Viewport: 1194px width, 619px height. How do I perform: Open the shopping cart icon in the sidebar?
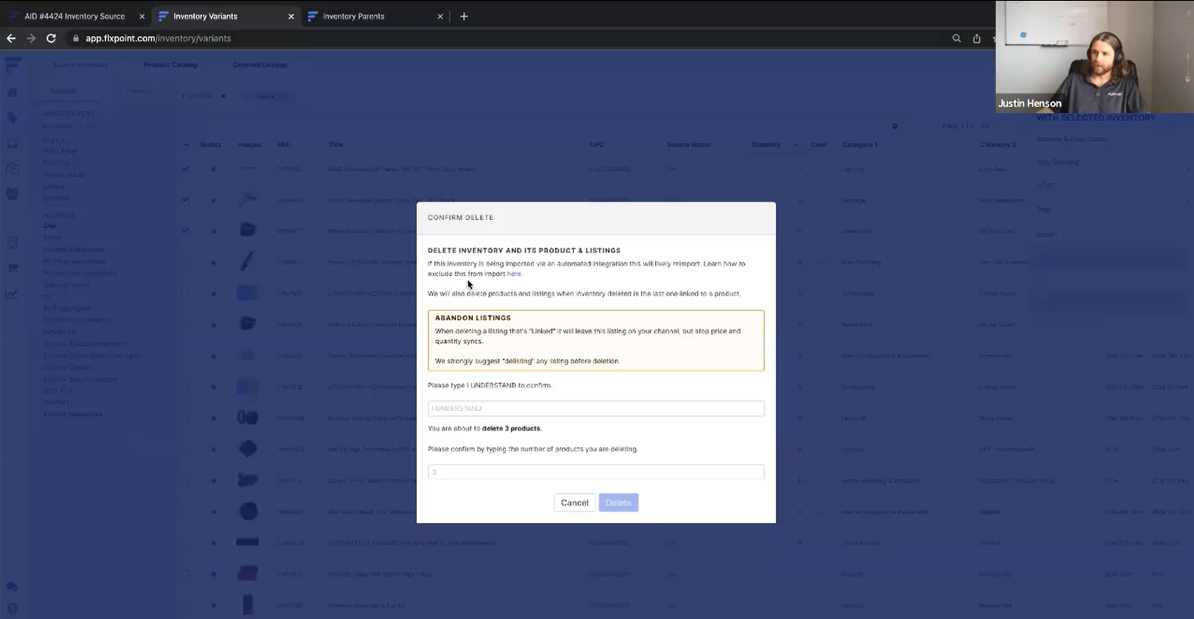click(x=12, y=268)
